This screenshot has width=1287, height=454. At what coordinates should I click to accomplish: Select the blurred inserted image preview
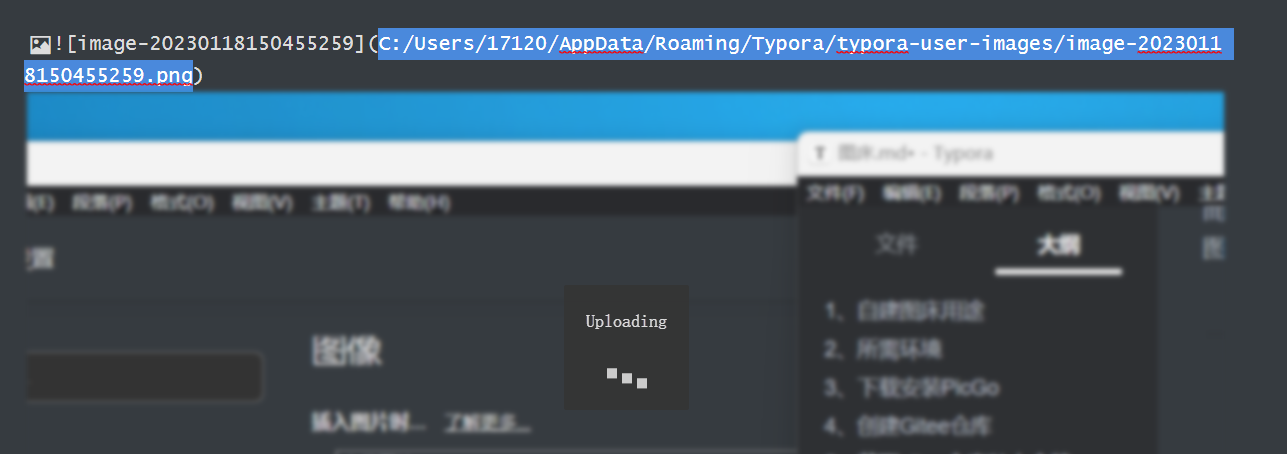(624, 273)
